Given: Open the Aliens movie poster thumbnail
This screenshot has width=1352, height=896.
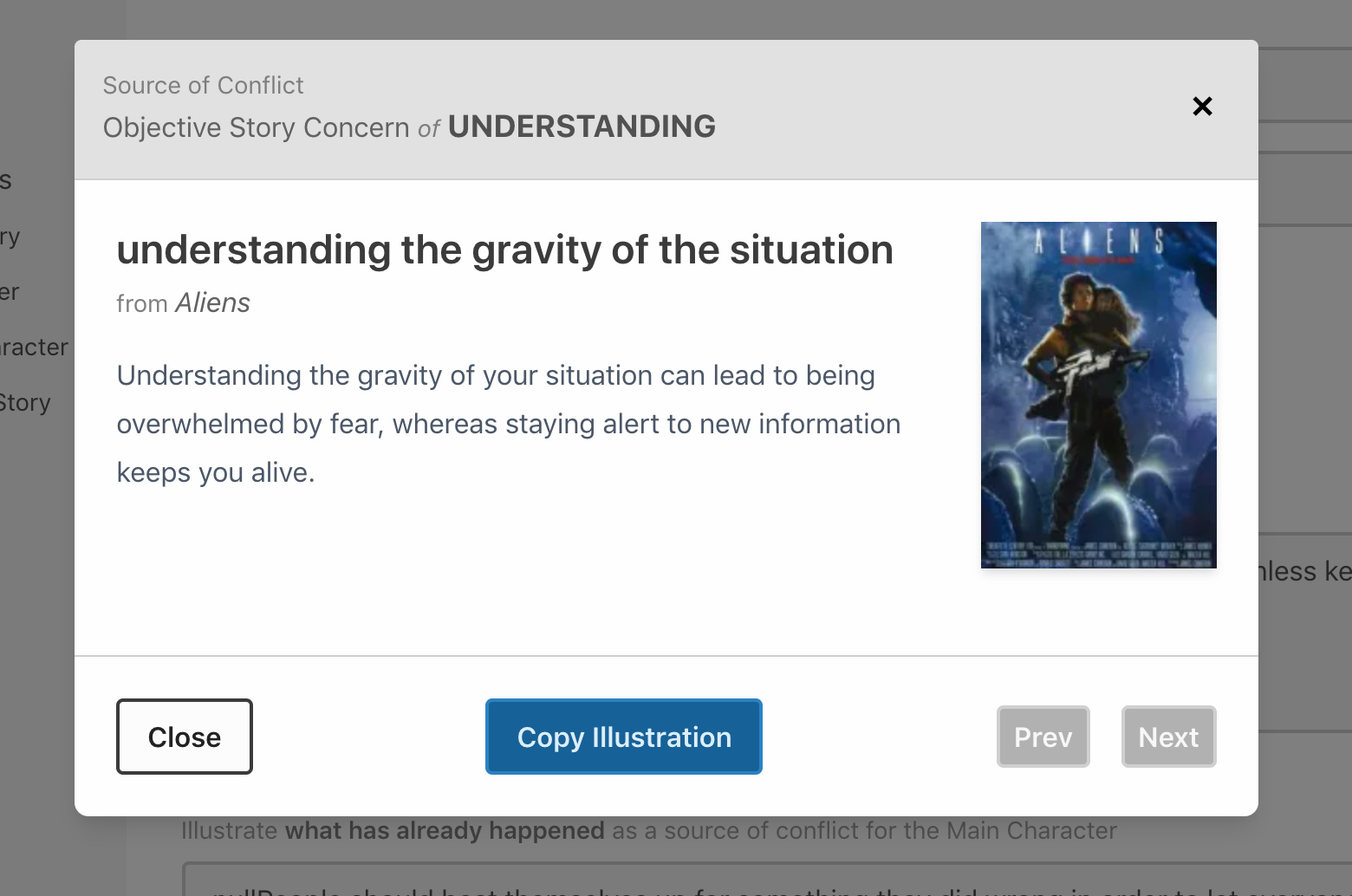Looking at the screenshot, I should (x=1099, y=395).
